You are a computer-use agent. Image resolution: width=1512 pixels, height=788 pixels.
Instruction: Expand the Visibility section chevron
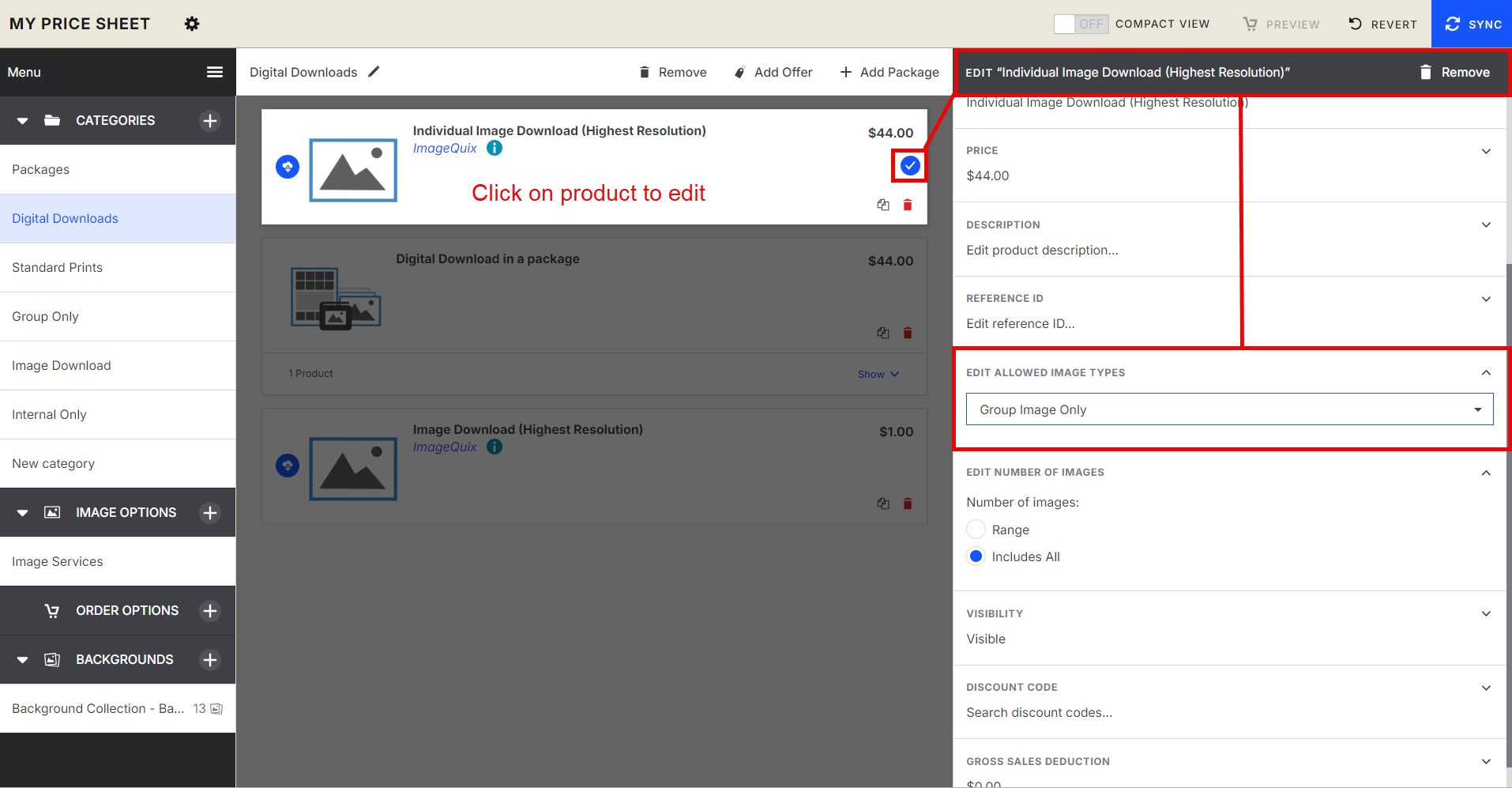(1486, 613)
